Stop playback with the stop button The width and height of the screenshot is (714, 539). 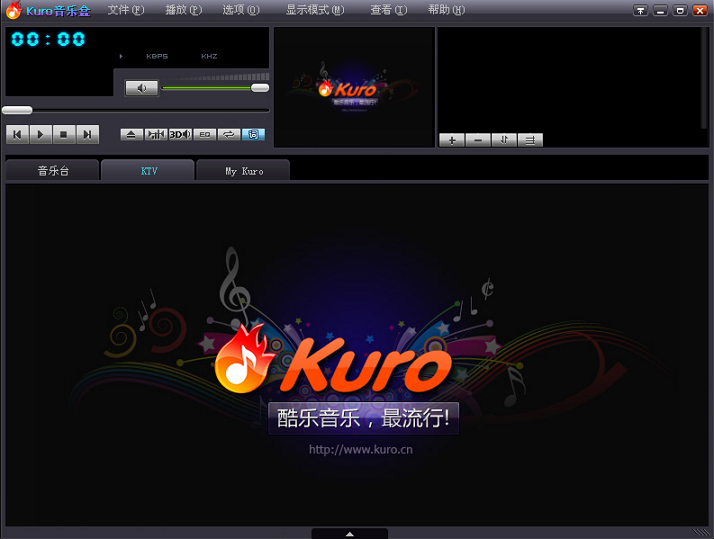click(x=64, y=135)
